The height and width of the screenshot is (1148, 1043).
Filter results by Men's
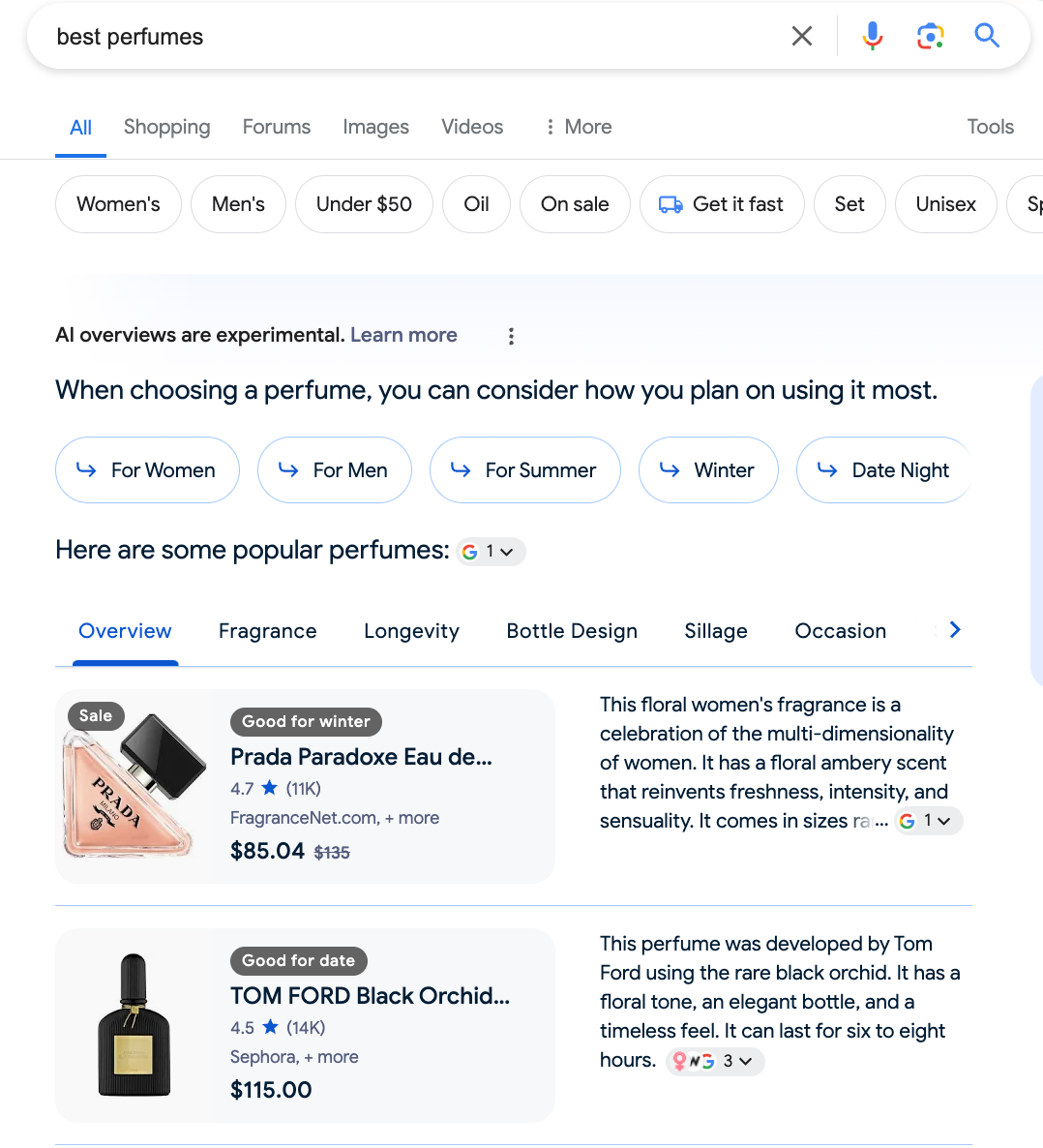tap(238, 204)
